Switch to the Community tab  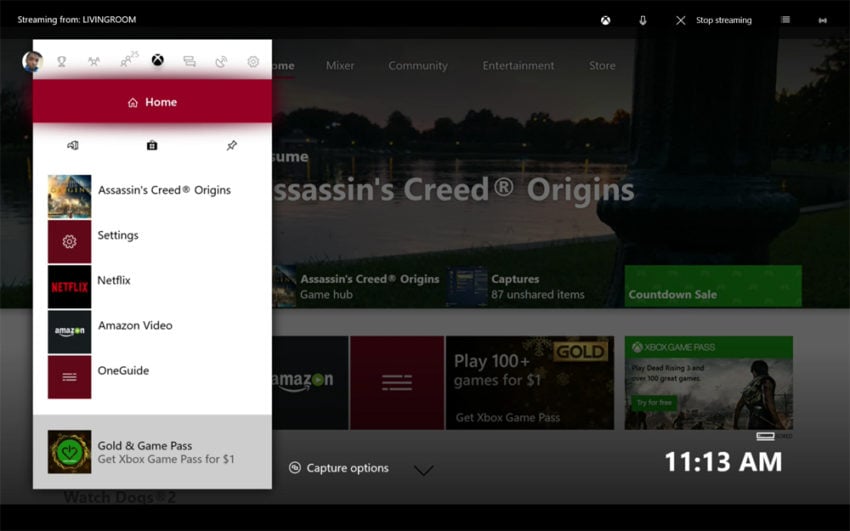[418, 66]
